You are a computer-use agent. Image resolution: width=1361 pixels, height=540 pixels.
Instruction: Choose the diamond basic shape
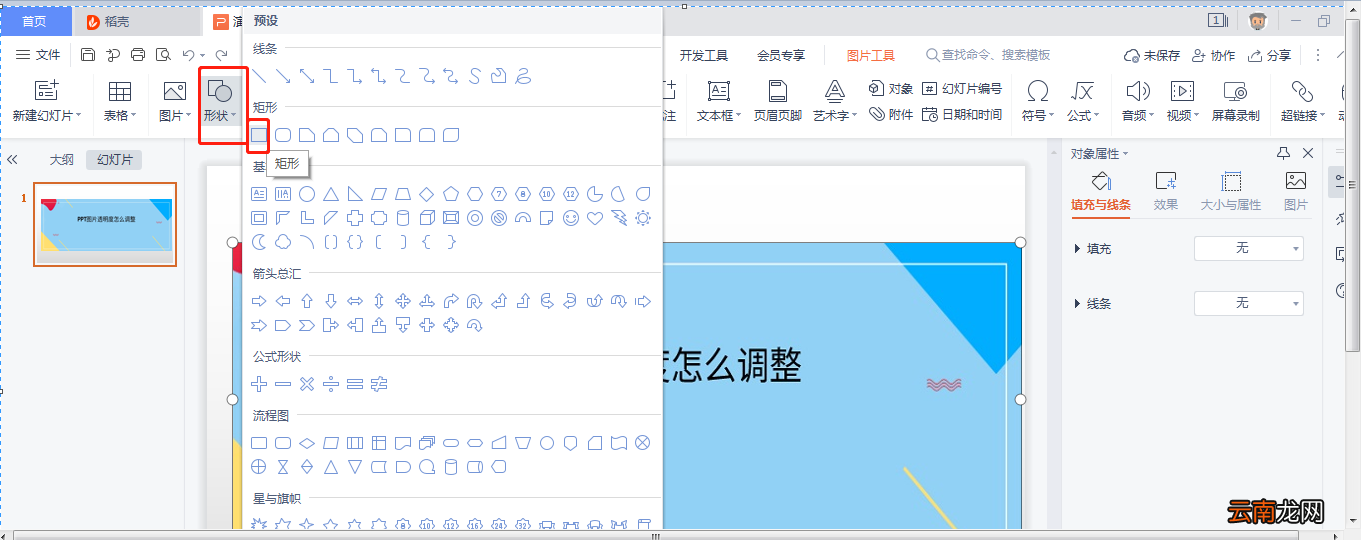[427, 193]
